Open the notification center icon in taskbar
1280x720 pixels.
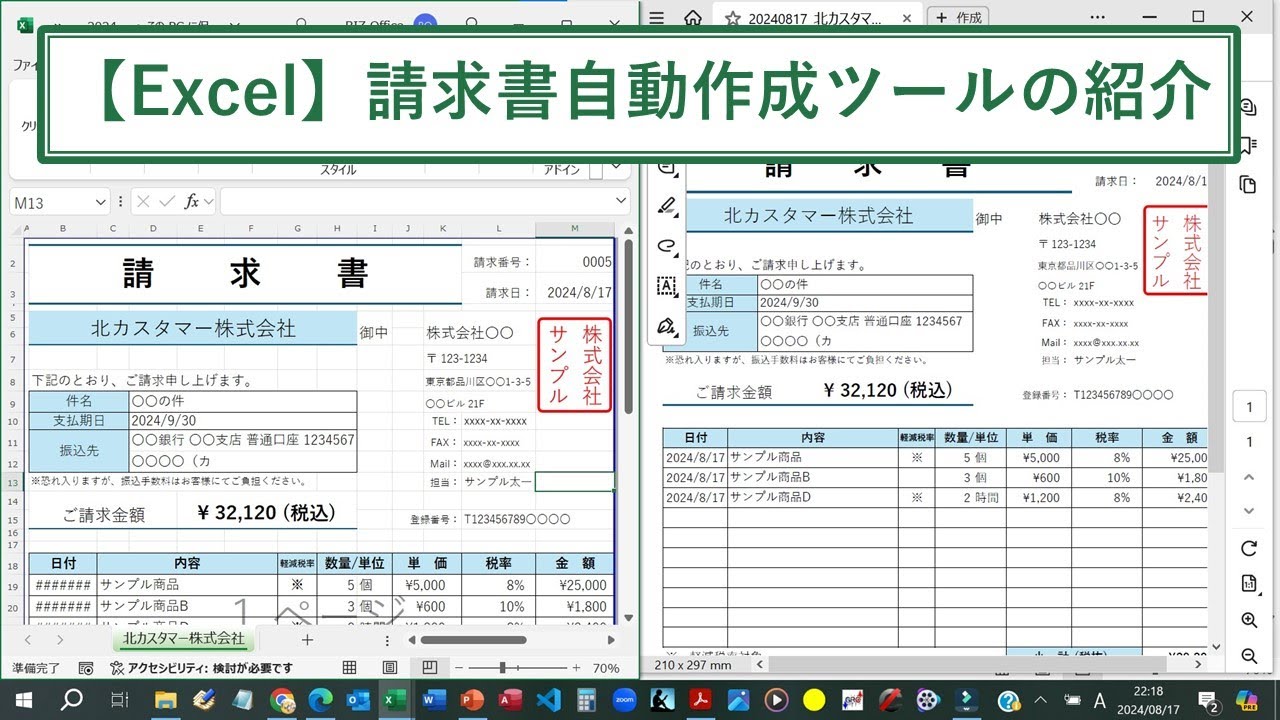pyautogui.click(x=1209, y=700)
